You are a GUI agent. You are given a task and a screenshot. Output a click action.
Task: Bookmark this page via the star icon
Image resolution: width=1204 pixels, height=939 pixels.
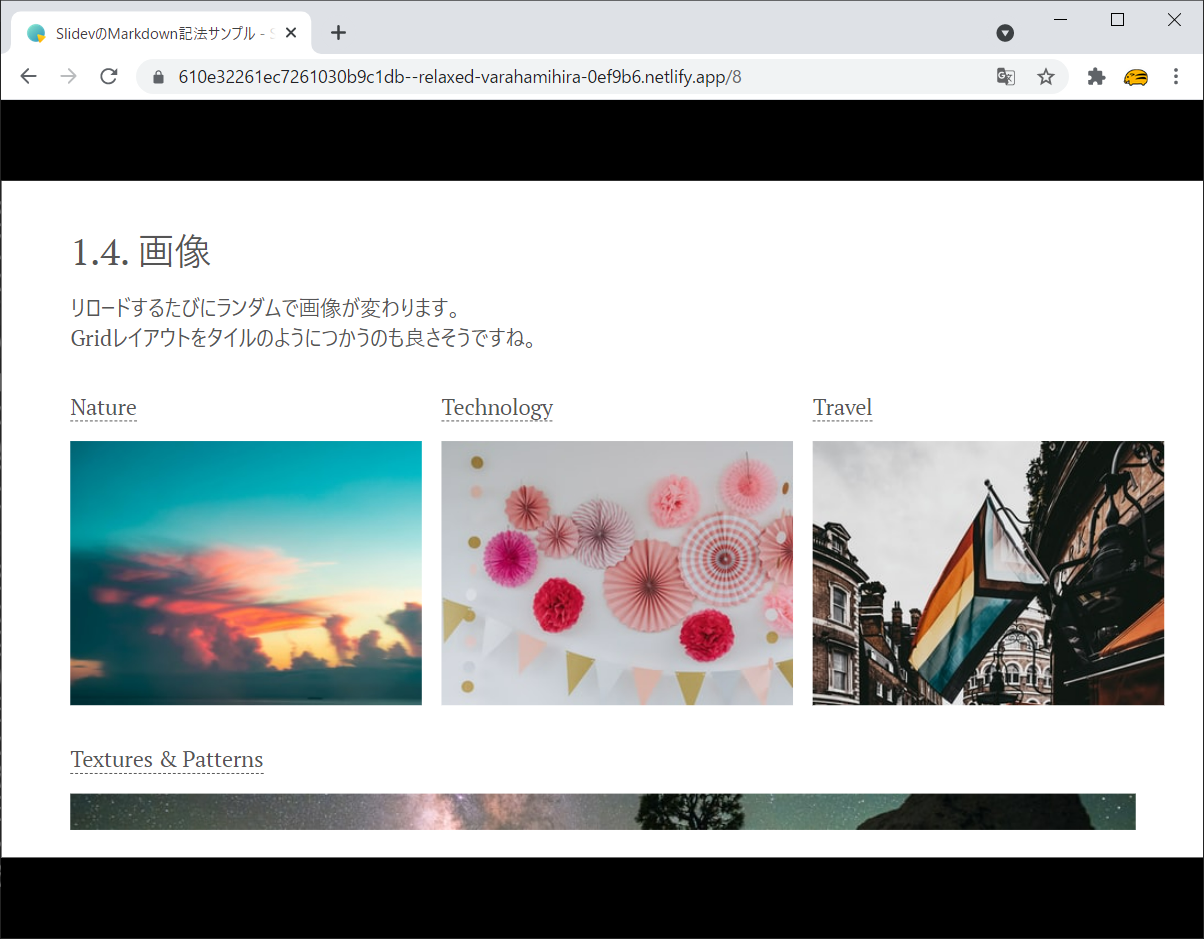1045,76
